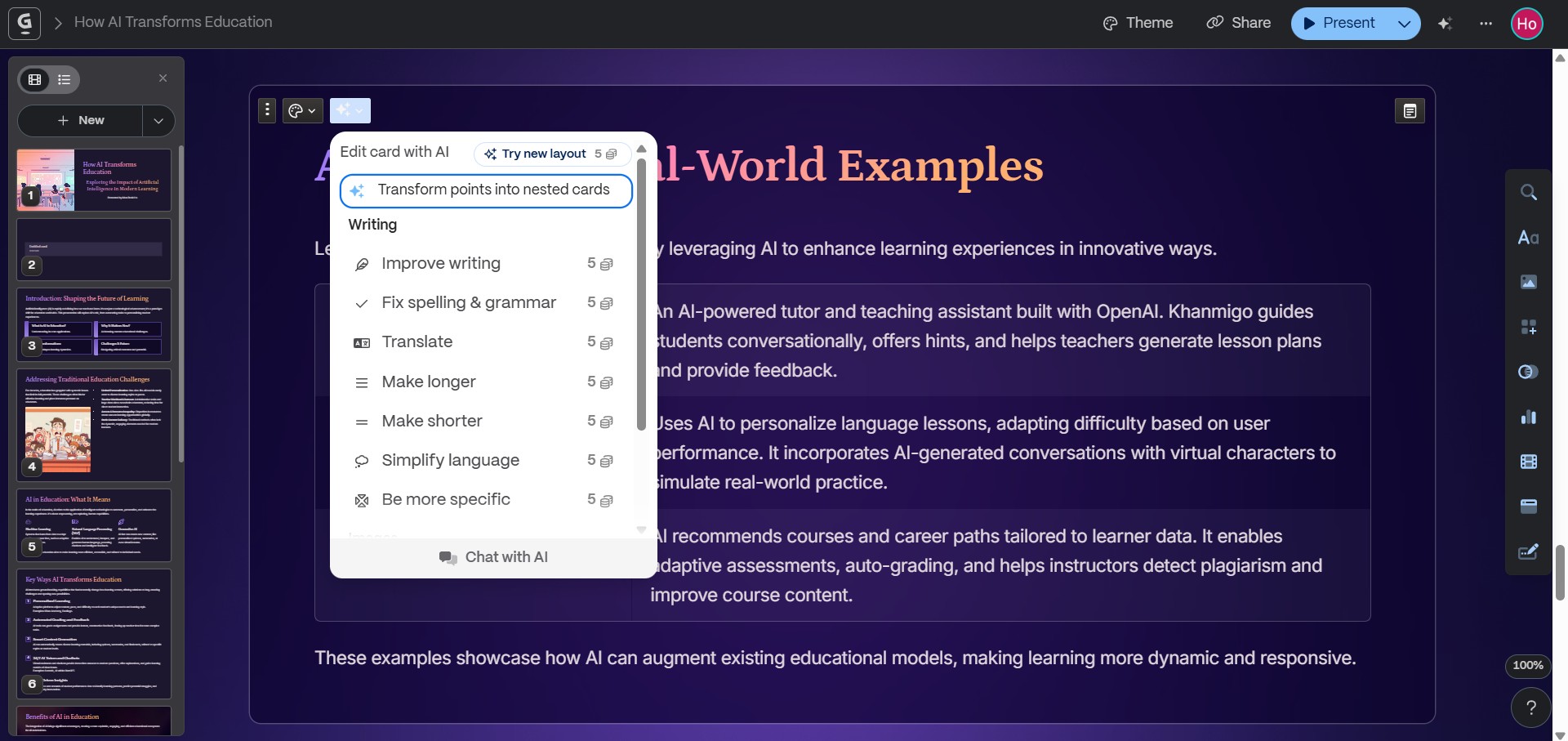1568x741 pixels.
Task: Open card templates grid-plus tool
Action: click(1529, 327)
